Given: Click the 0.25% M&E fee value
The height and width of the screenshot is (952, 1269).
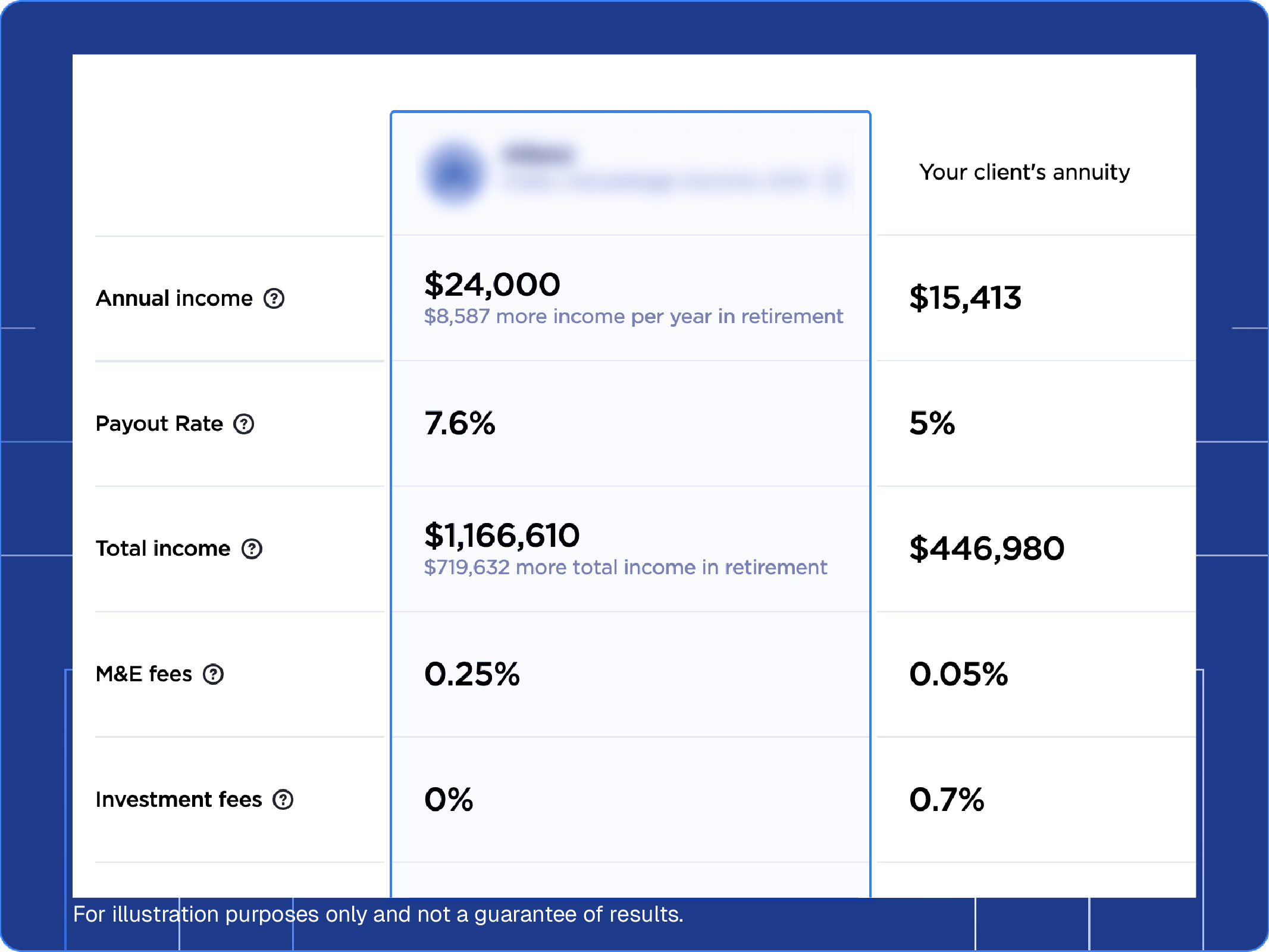Looking at the screenshot, I should pos(472,674).
